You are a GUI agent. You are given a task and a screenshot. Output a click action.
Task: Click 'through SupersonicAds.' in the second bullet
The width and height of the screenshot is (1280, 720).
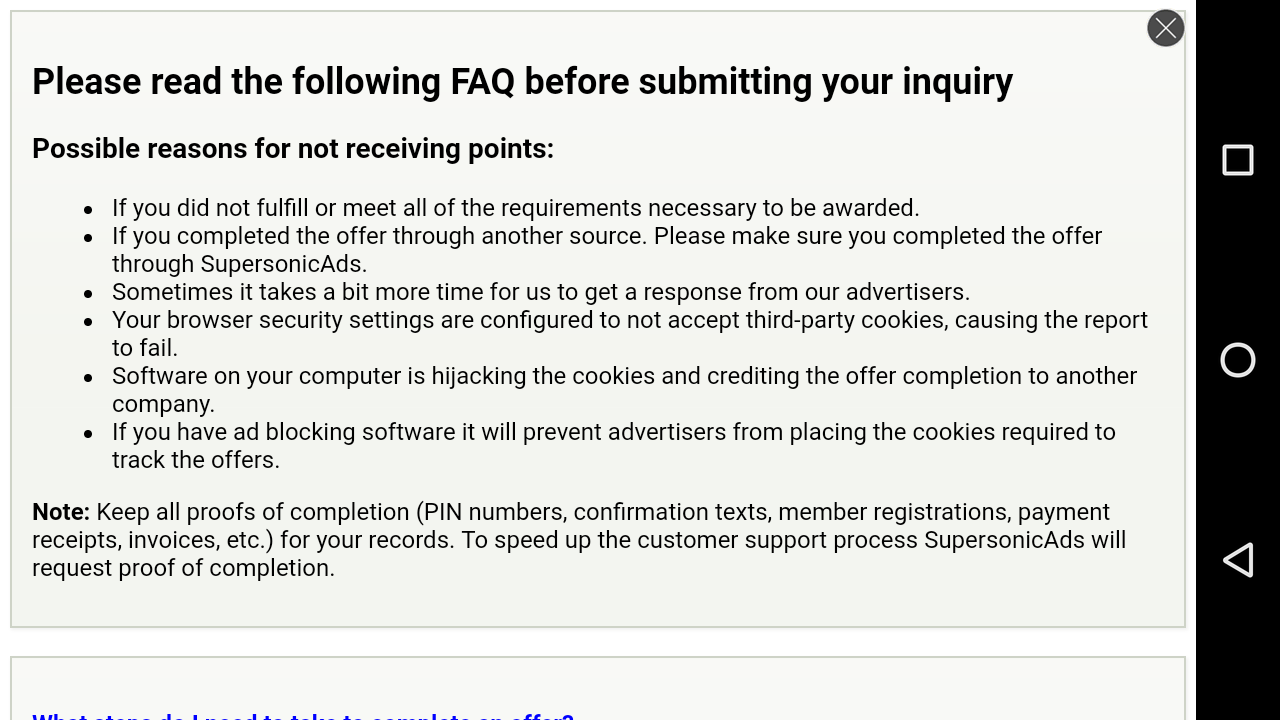(239, 264)
